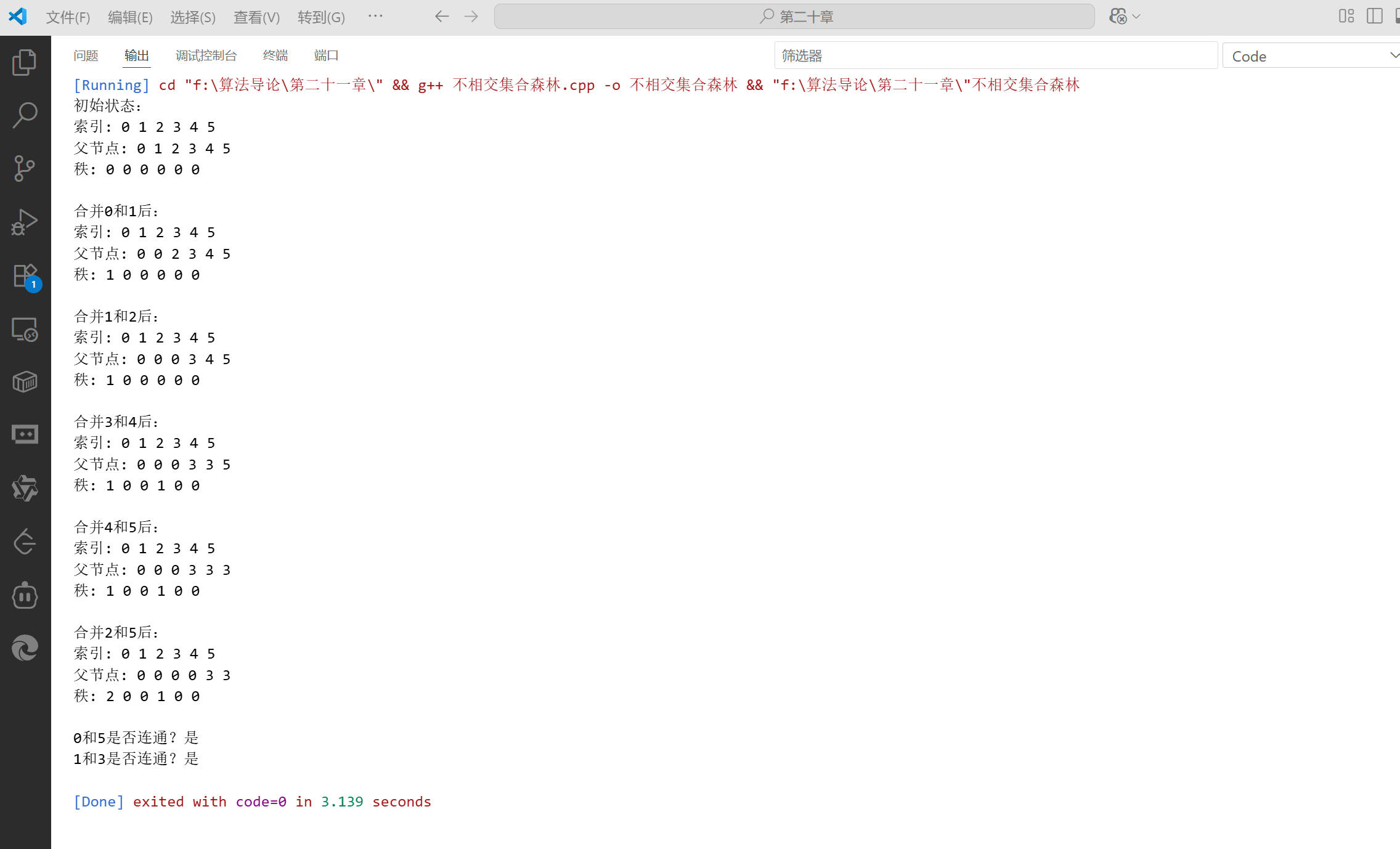Open the Explorer view in activity bar
The width and height of the screenshot is (1400, 849).
(x=25, y=62)
